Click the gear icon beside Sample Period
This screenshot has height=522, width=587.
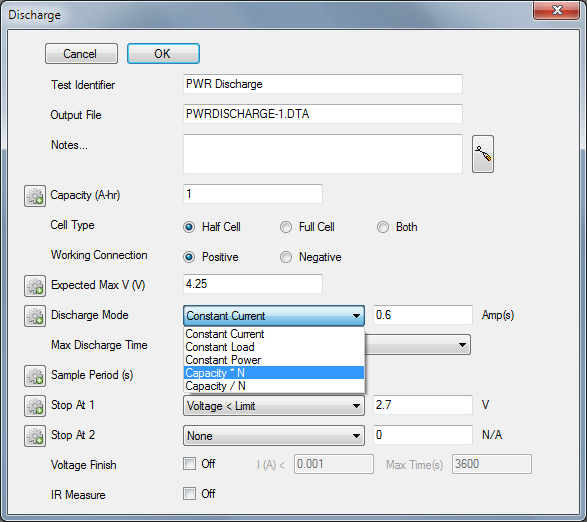35,376
